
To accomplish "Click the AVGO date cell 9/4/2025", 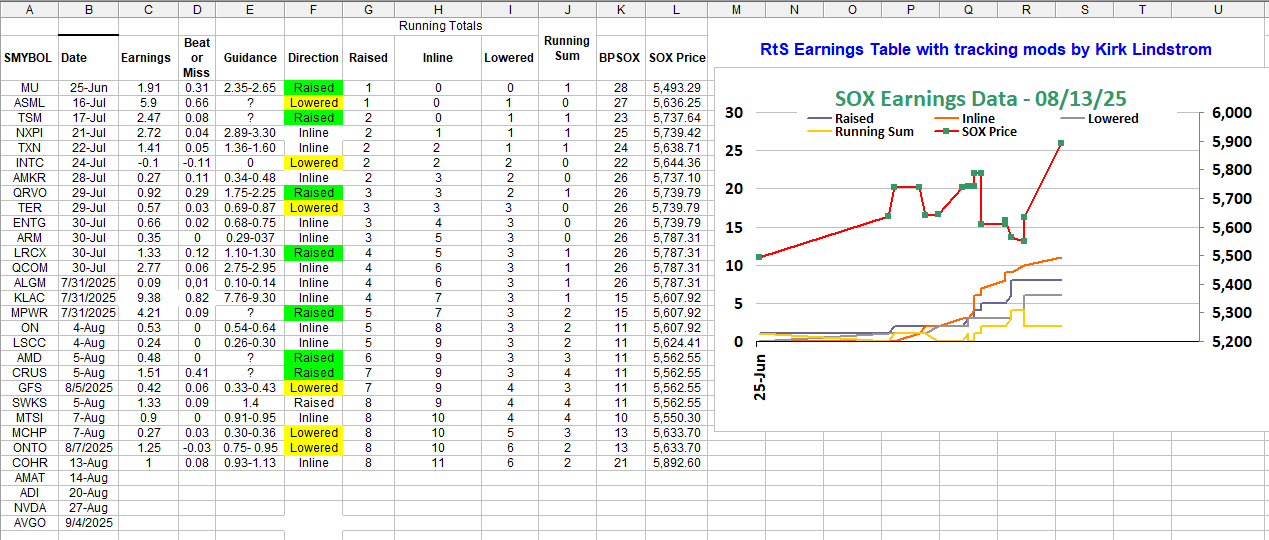I will [x=88, y=523].
